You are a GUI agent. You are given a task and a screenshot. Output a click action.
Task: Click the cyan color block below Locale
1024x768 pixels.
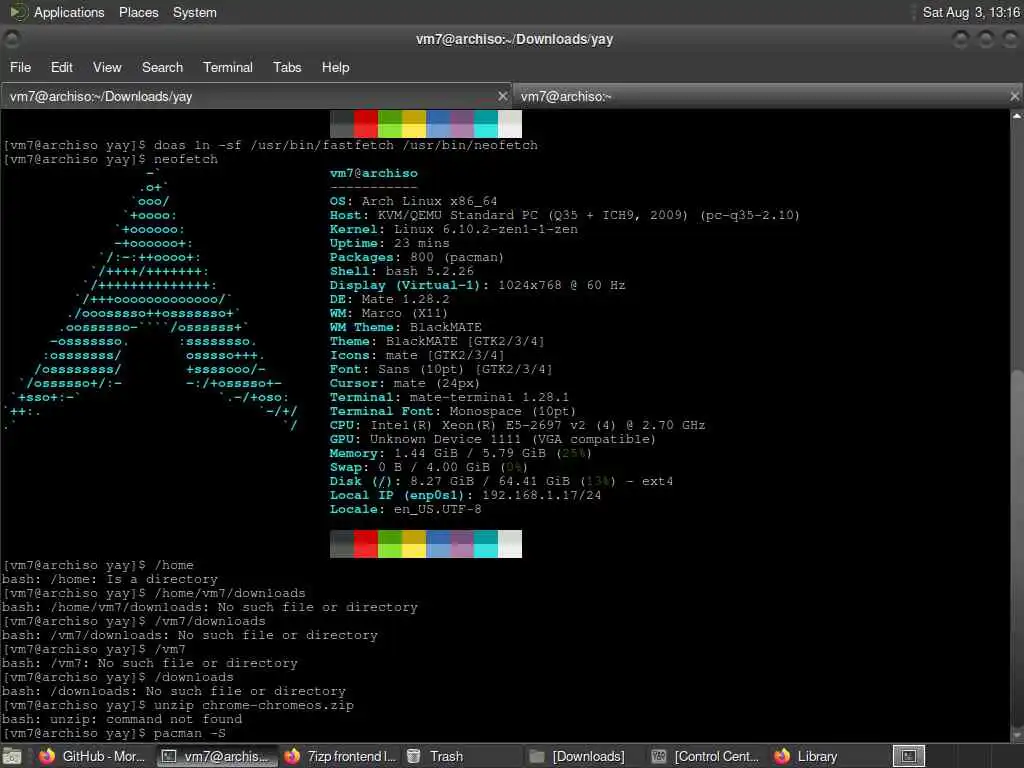click(x=485, y=544)
